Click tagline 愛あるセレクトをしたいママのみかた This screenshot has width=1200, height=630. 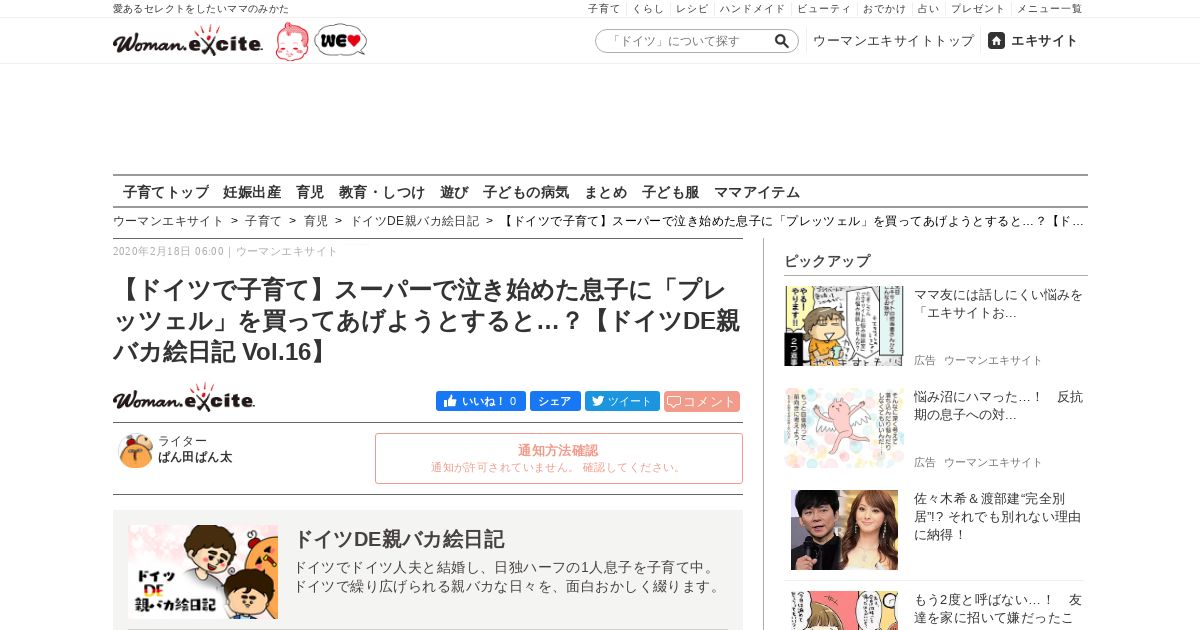[201, 8]
